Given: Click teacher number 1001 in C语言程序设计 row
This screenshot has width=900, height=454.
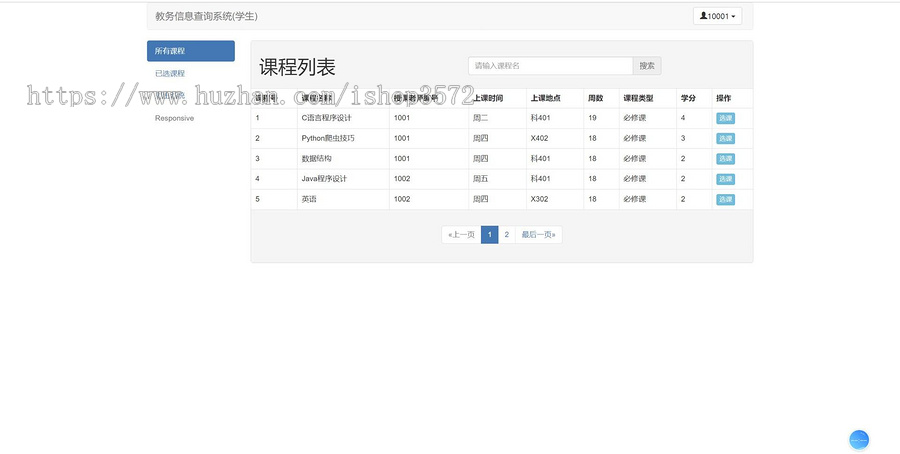Looking at the screenshot, I should (x=402, y=118).
